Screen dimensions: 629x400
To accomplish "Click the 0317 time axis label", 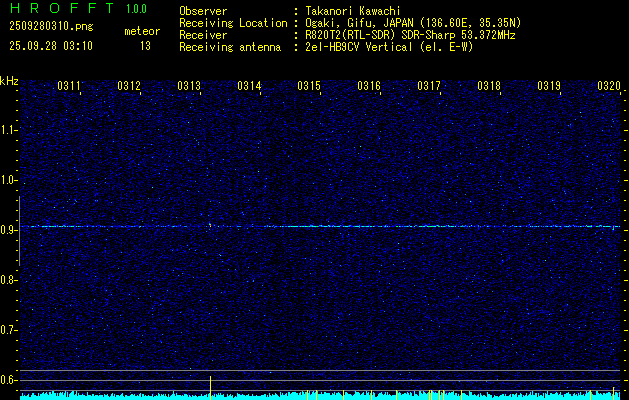I will tap(429, 85).
